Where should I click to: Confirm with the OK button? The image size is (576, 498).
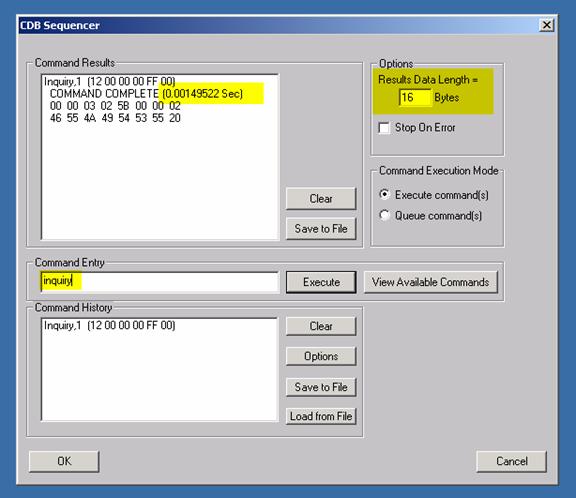coord(64,461)
